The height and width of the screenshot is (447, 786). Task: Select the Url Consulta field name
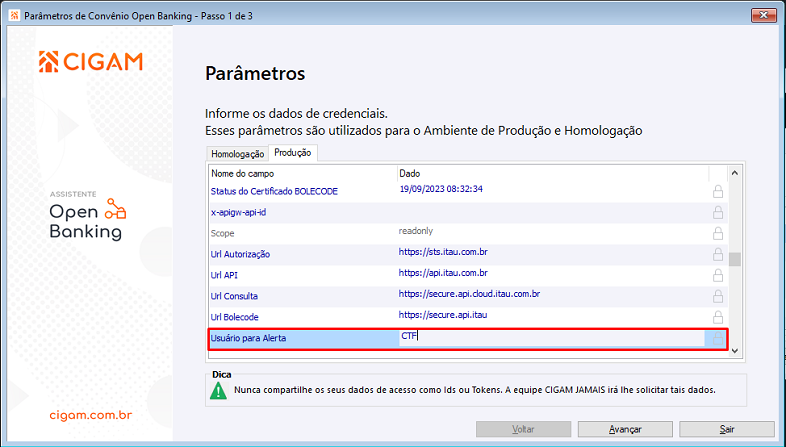pyautogui.click(x=234, y=296)
